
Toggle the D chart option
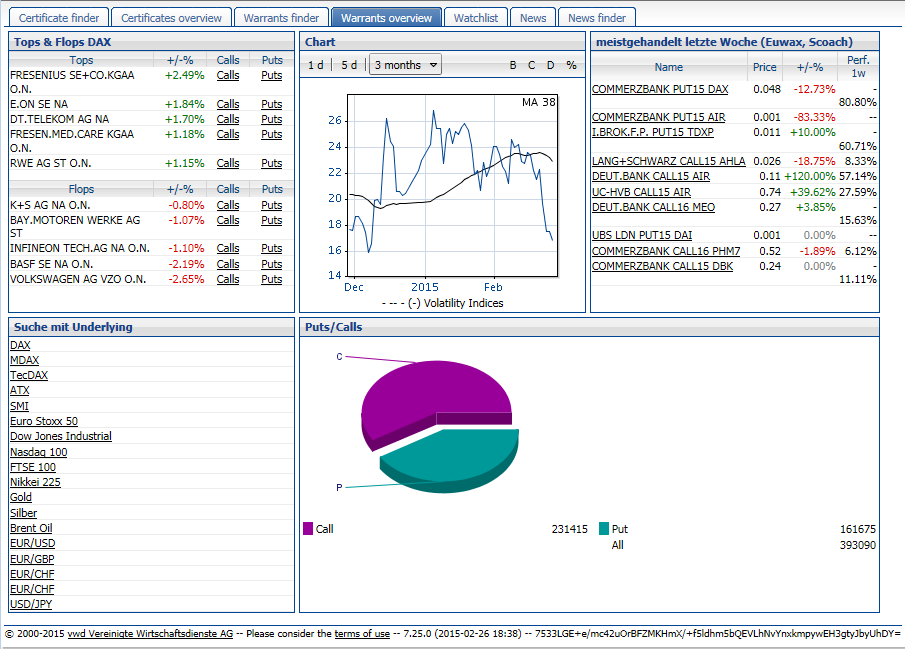(550, 65)
